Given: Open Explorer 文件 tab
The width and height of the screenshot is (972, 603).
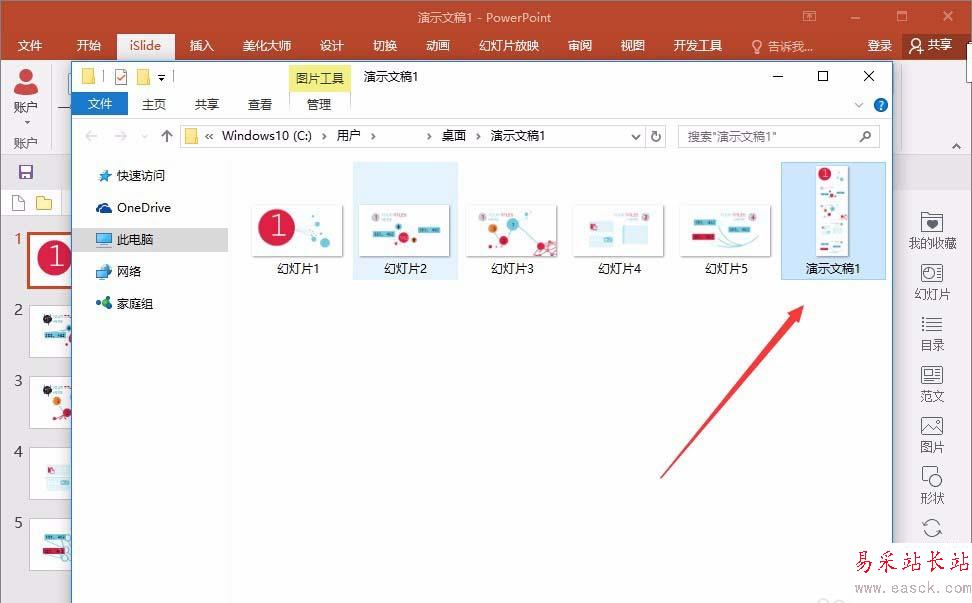Looking at the screenshot, I should click(100, 103).
